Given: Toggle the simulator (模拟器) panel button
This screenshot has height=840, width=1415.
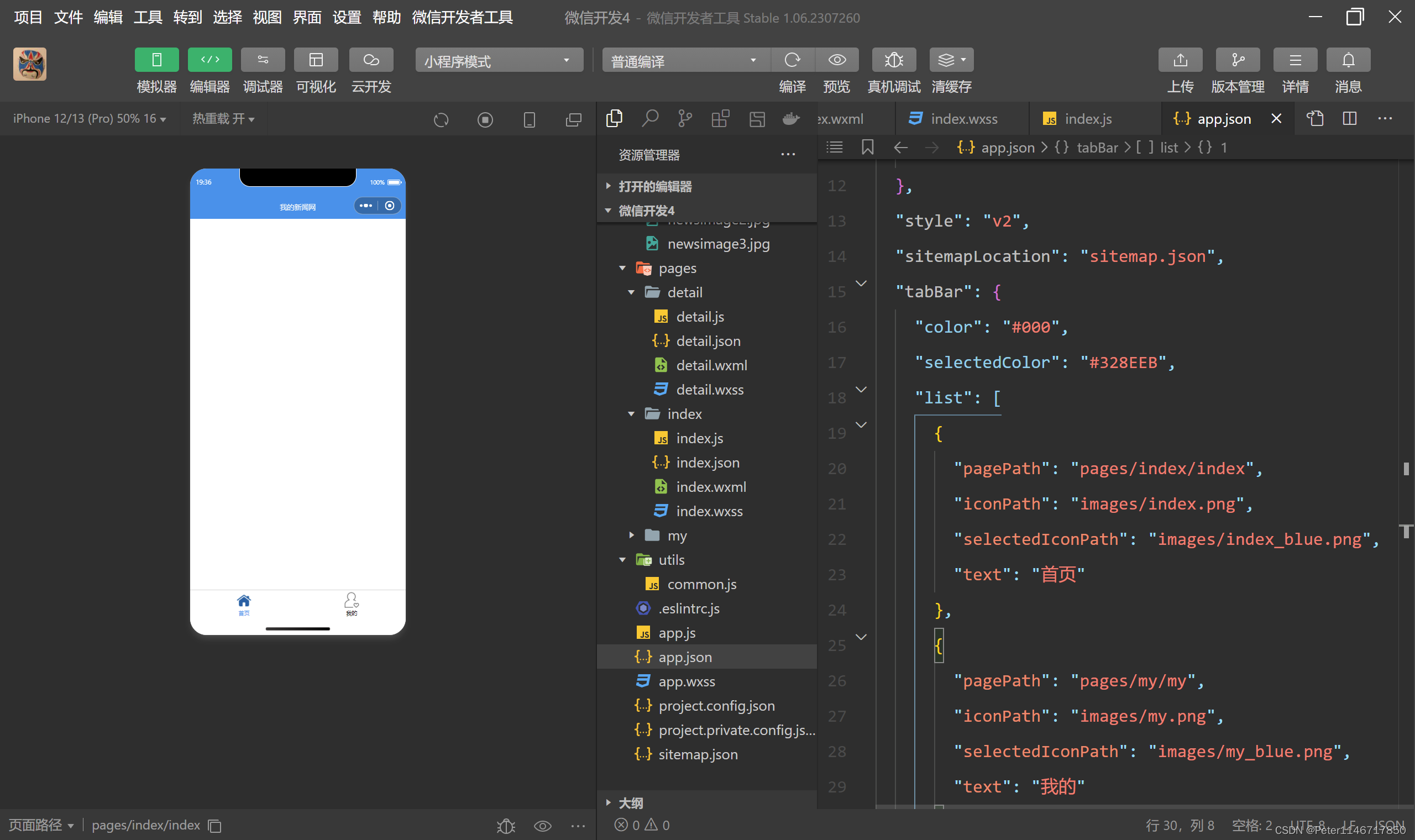Looking at the screenshot, I should point(157,60).
